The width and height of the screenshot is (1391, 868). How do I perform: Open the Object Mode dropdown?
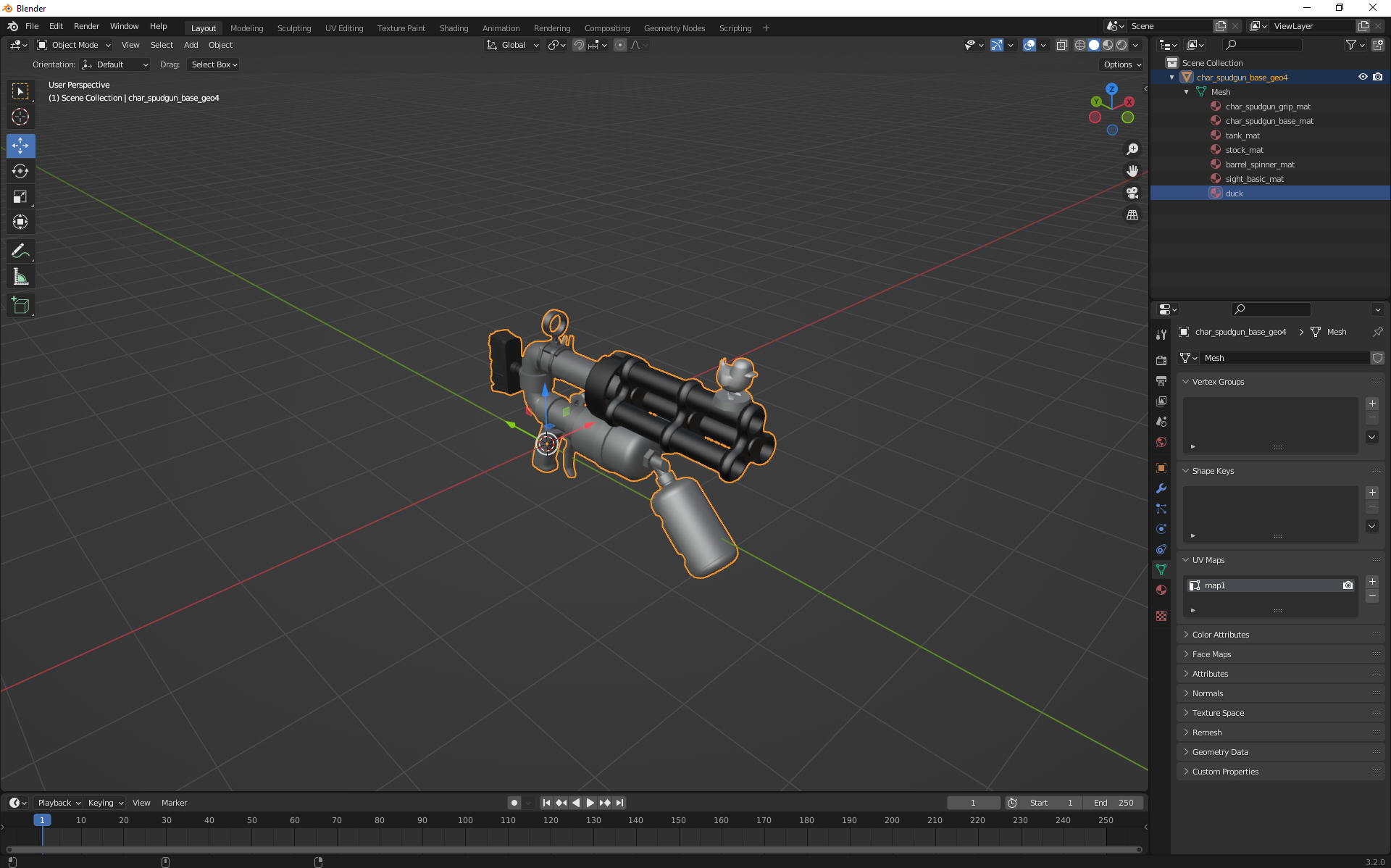coord(74,45)
